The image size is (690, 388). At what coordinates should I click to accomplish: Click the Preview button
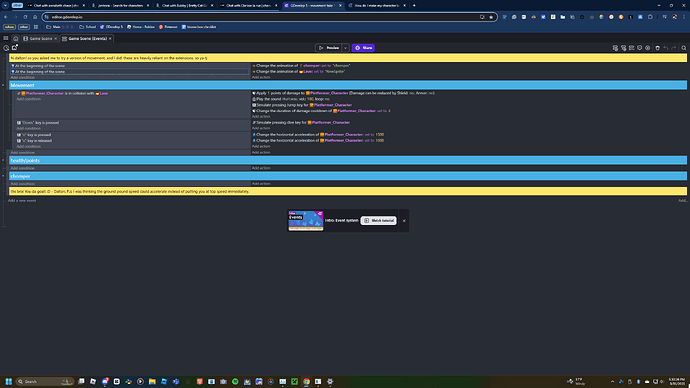coord(329,48)
